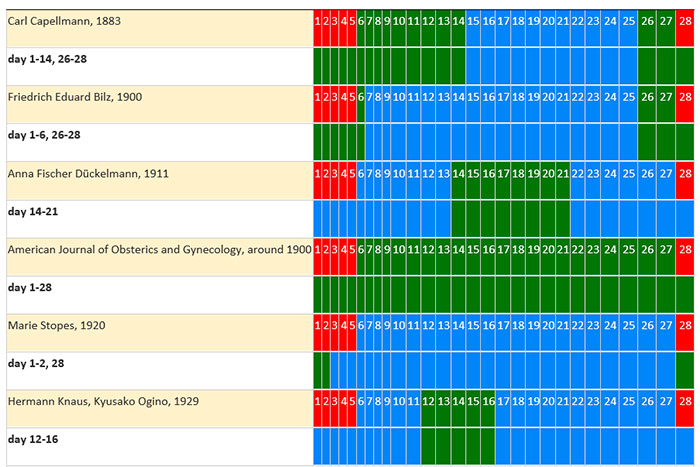700x467 pixels.
Task: Click red day 28 in Carl Capellmann row
Action: click(x=685, y=21)
